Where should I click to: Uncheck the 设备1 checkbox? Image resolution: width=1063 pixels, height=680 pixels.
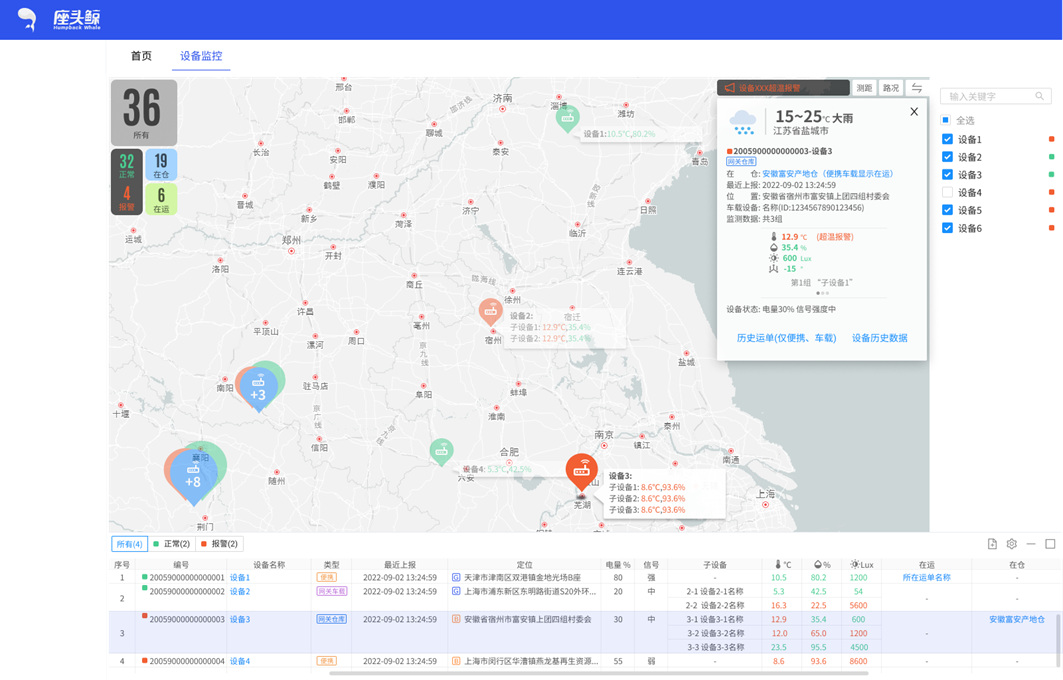click(x=947, y=139)
